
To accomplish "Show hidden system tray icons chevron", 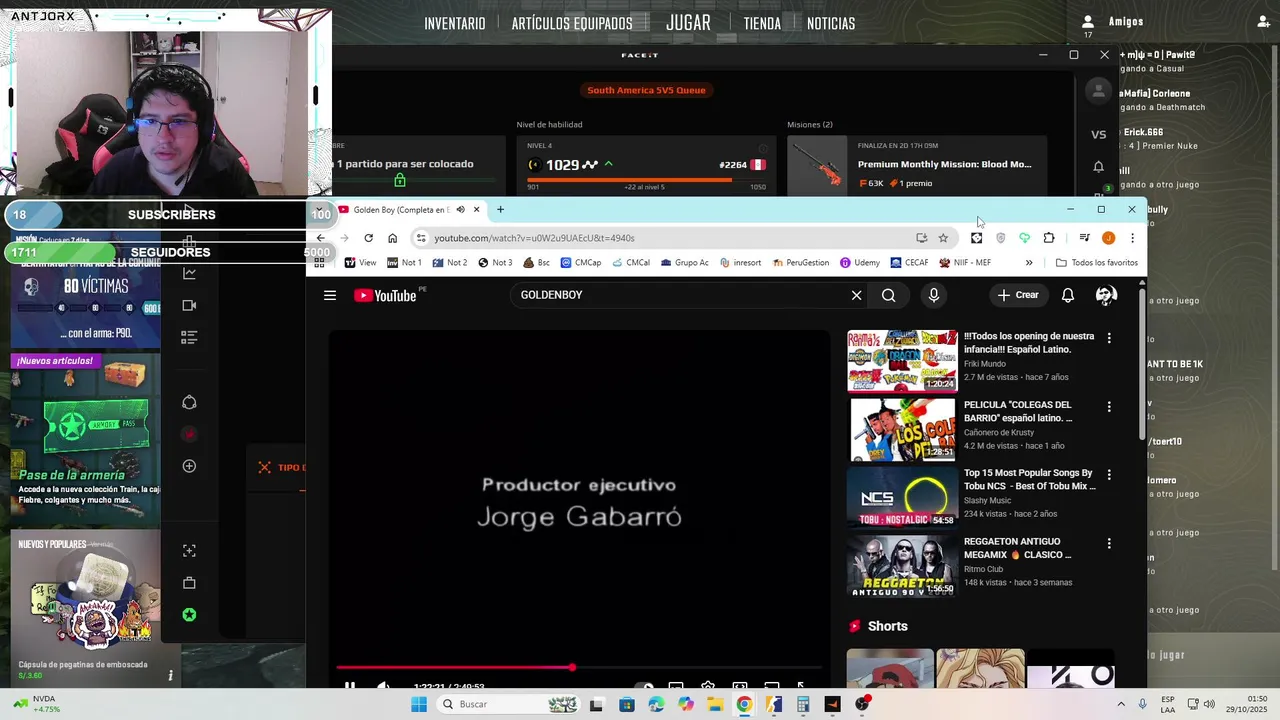I will click(1120, 704).
